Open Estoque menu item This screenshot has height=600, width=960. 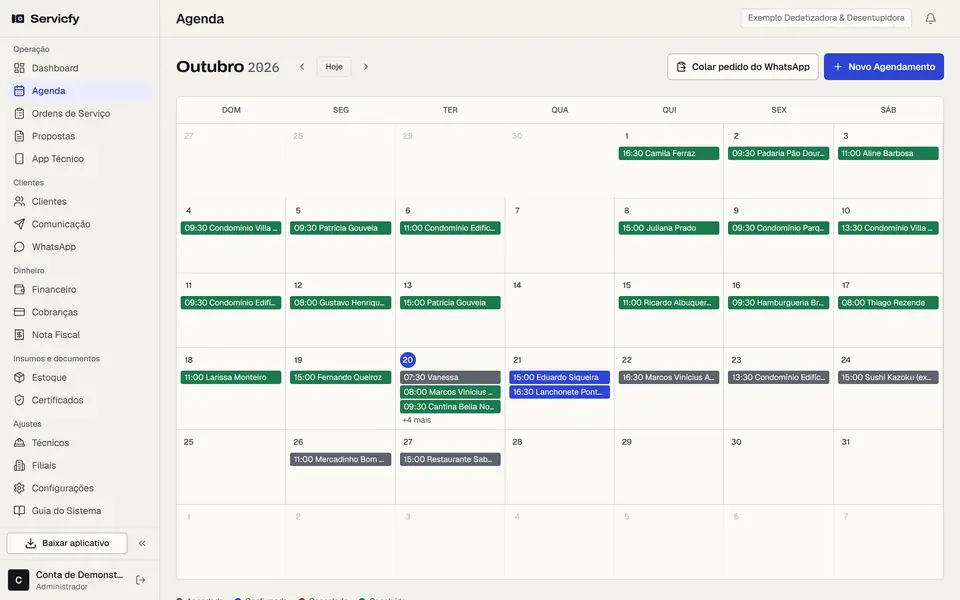tap(82, 378)
